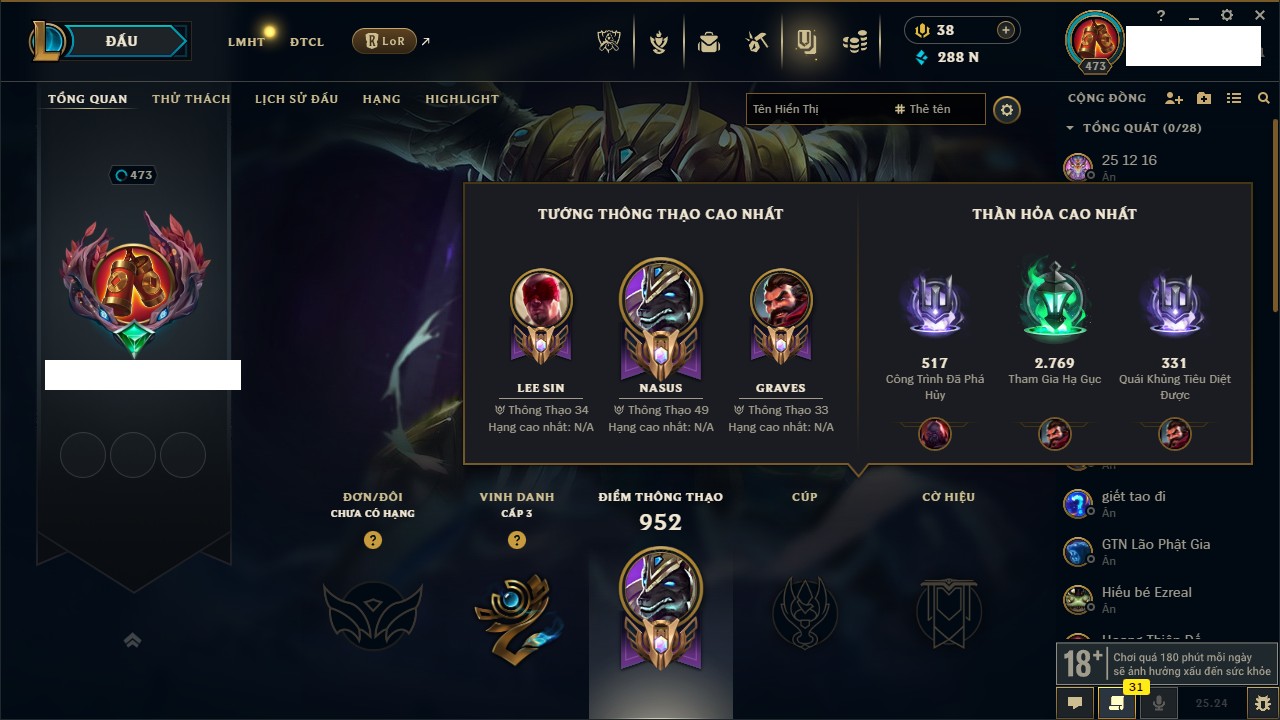Click the add friend icon

tap(1174, 98)
